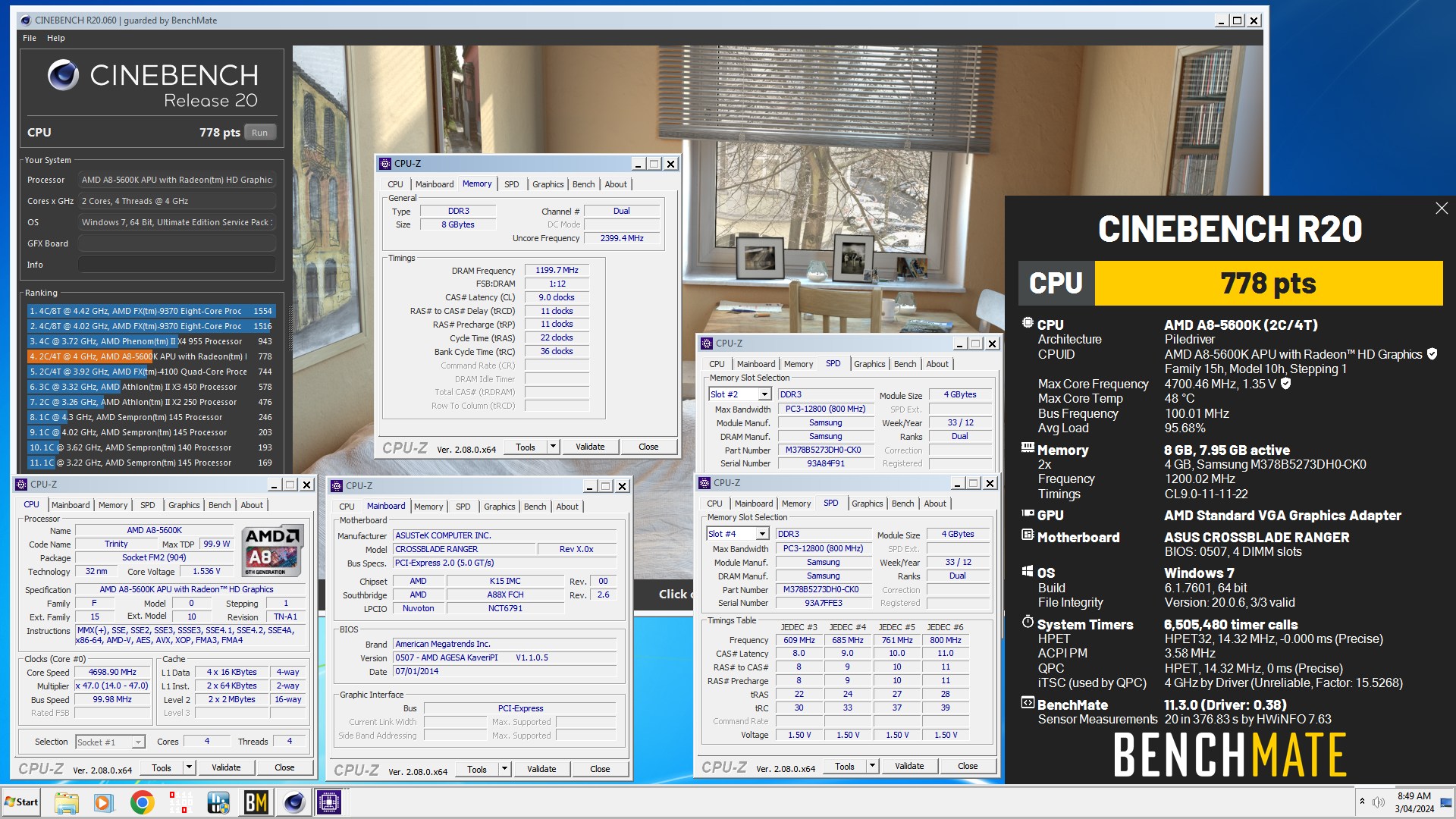The height and width of the screenshot is (819, 1456).
Task: Expand Tools arrow in CPU-Z Slot #4 window
Action: click(x=872, y=767)
